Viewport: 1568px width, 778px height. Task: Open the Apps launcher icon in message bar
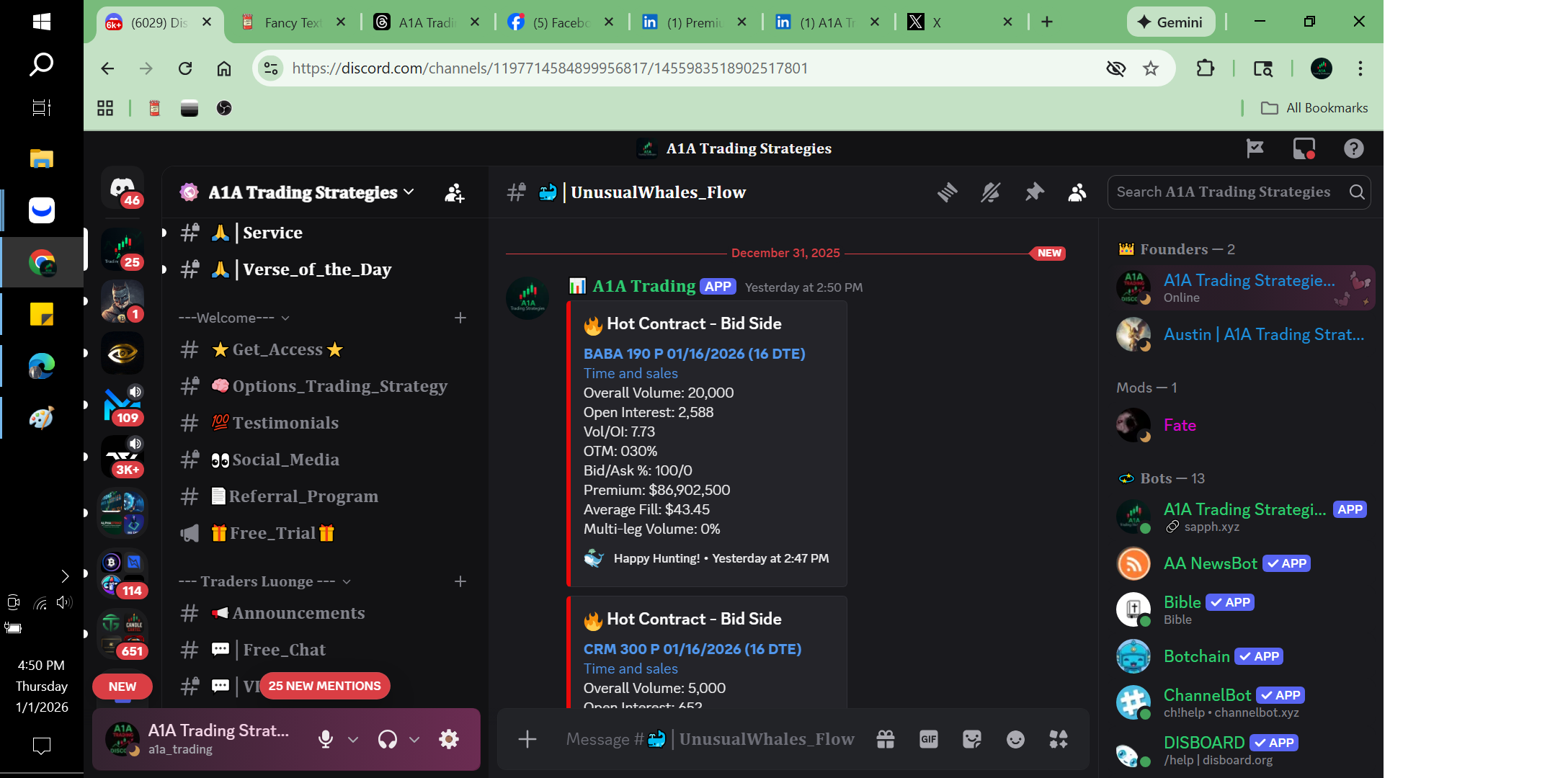[1059, 739]
